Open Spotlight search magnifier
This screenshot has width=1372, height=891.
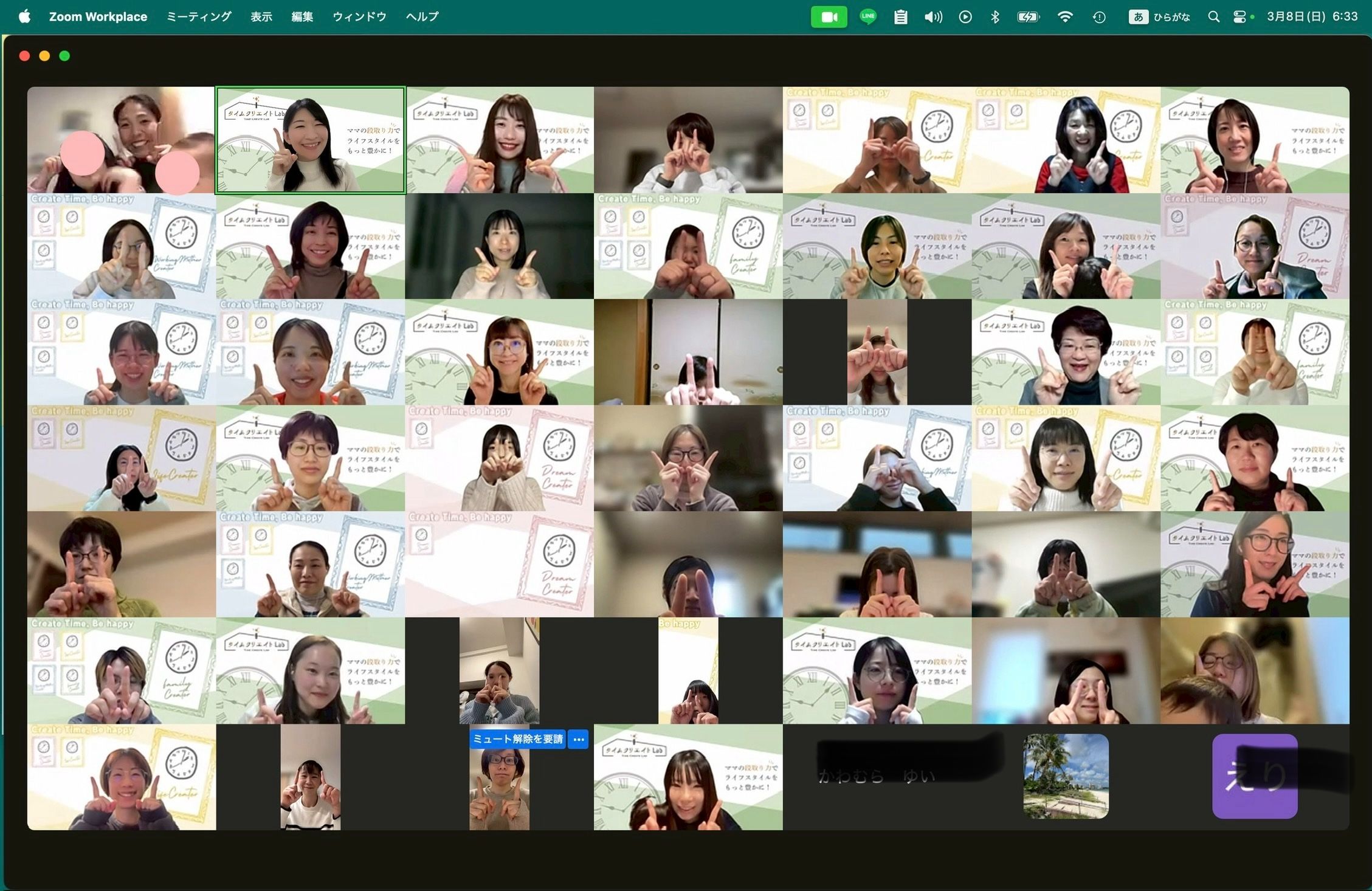1213,17
